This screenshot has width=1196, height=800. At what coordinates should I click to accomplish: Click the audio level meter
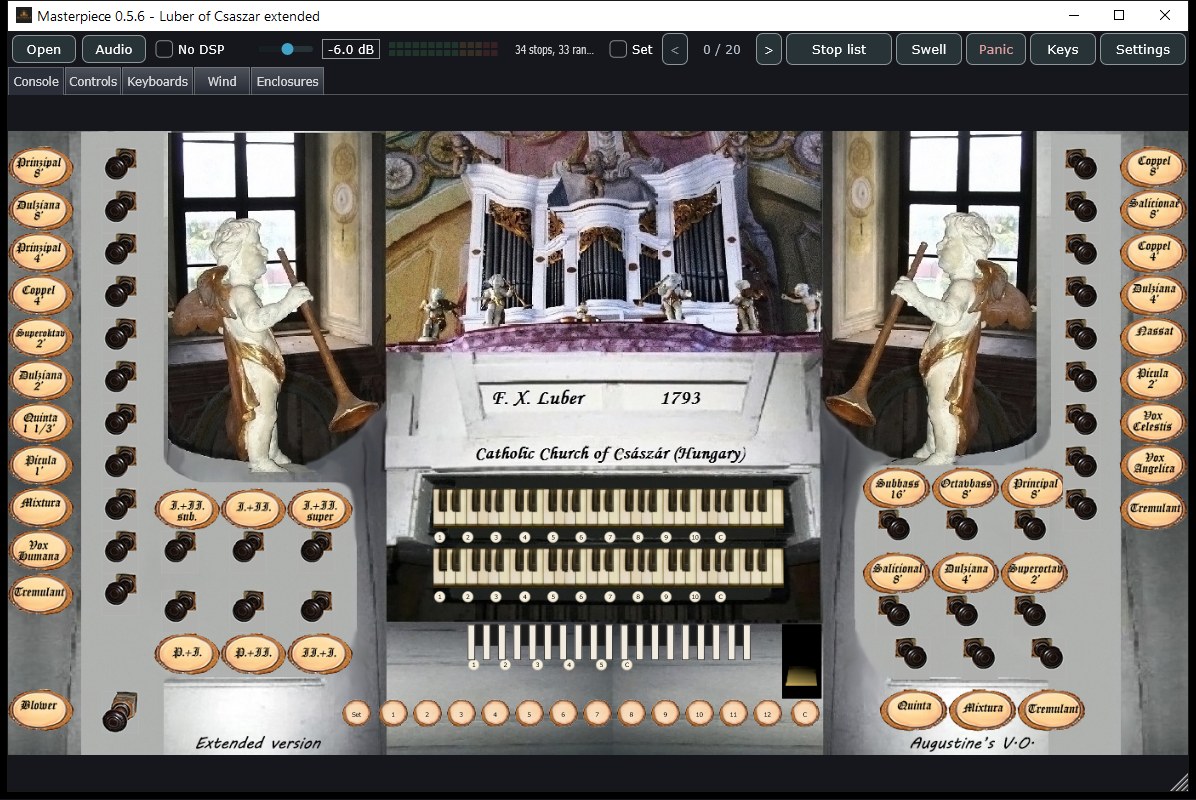pyautogui.click(x=442, y=50)
